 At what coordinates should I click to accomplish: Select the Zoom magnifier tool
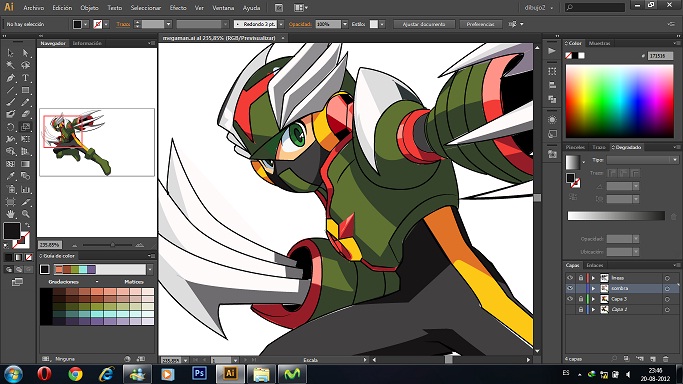coord(25,214)
